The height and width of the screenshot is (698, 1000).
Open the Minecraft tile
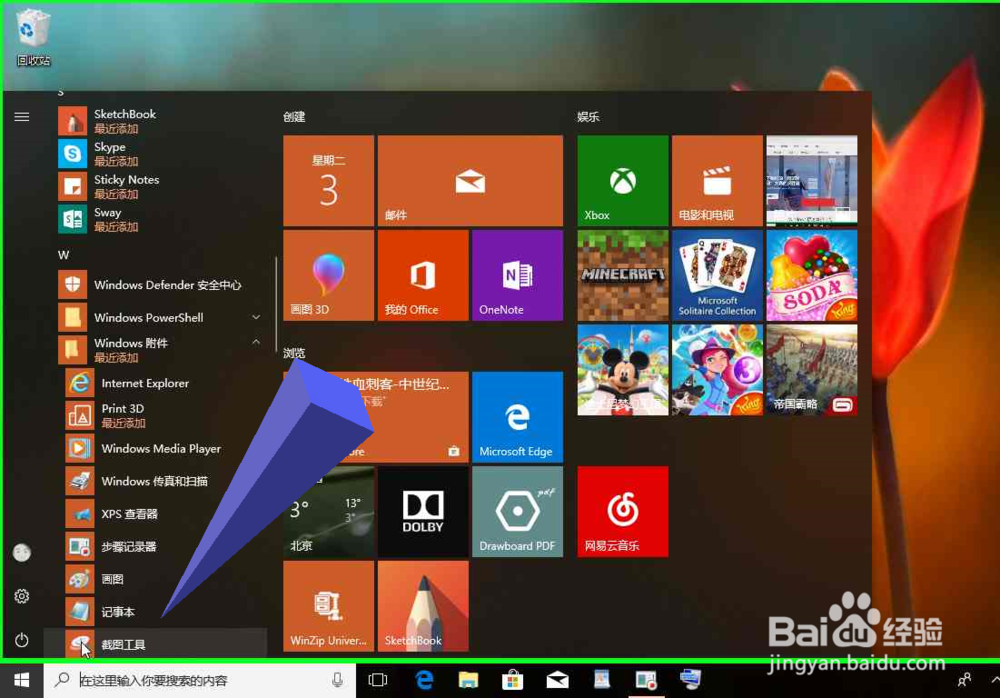click(x=622, y=275)
